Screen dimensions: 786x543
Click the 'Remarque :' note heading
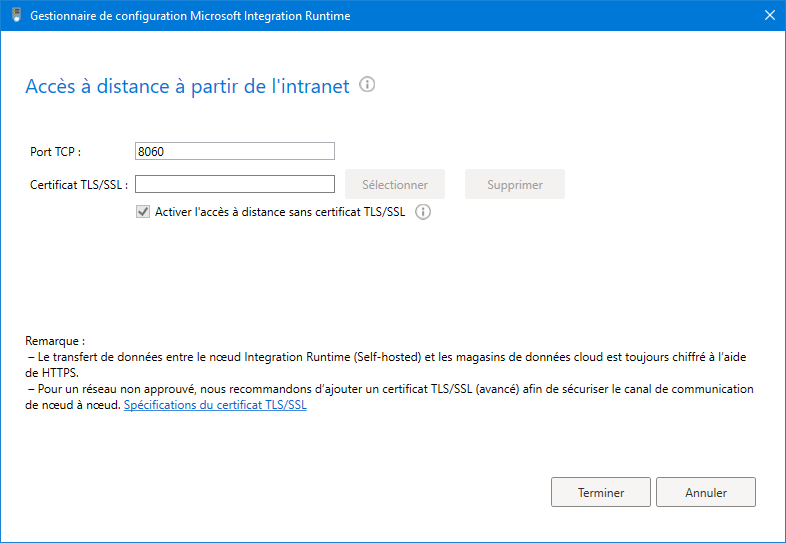55,341
